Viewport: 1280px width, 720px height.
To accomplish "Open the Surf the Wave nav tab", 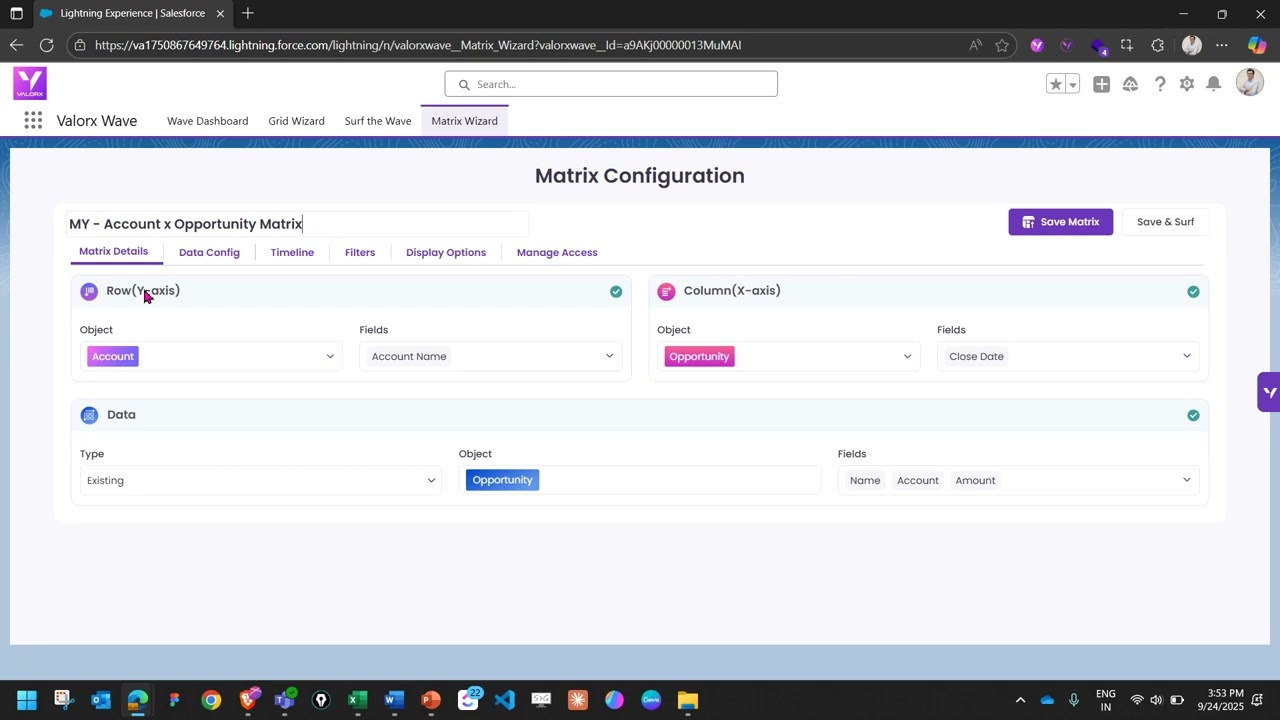I will 378,121.
